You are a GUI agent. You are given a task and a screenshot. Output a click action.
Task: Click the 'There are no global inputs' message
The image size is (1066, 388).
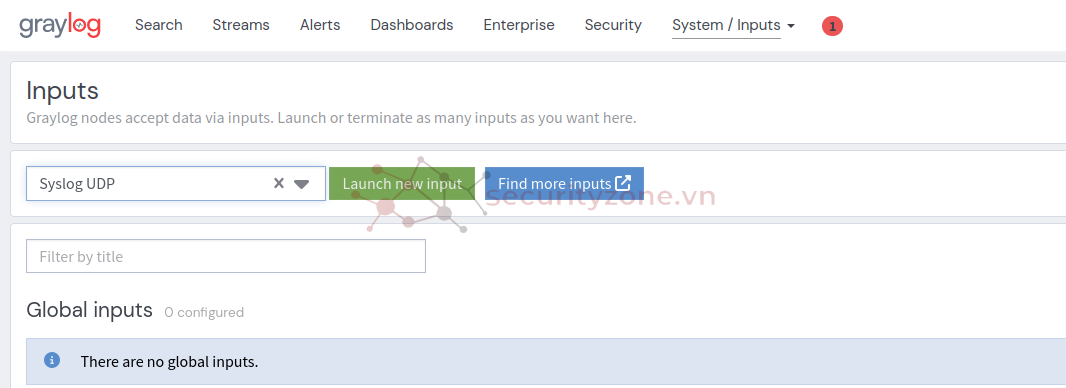tap(169, 361)
